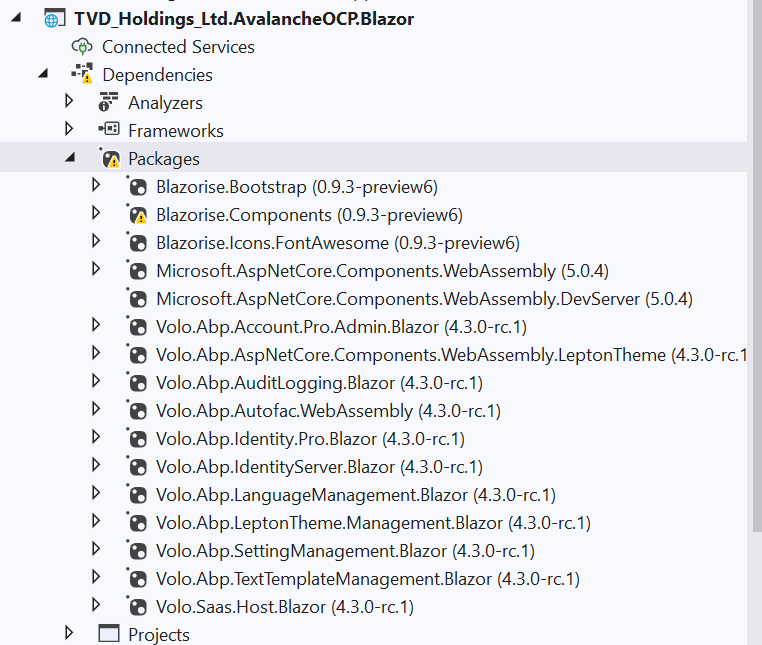Click the Analyzers node icon

(108, 103)
